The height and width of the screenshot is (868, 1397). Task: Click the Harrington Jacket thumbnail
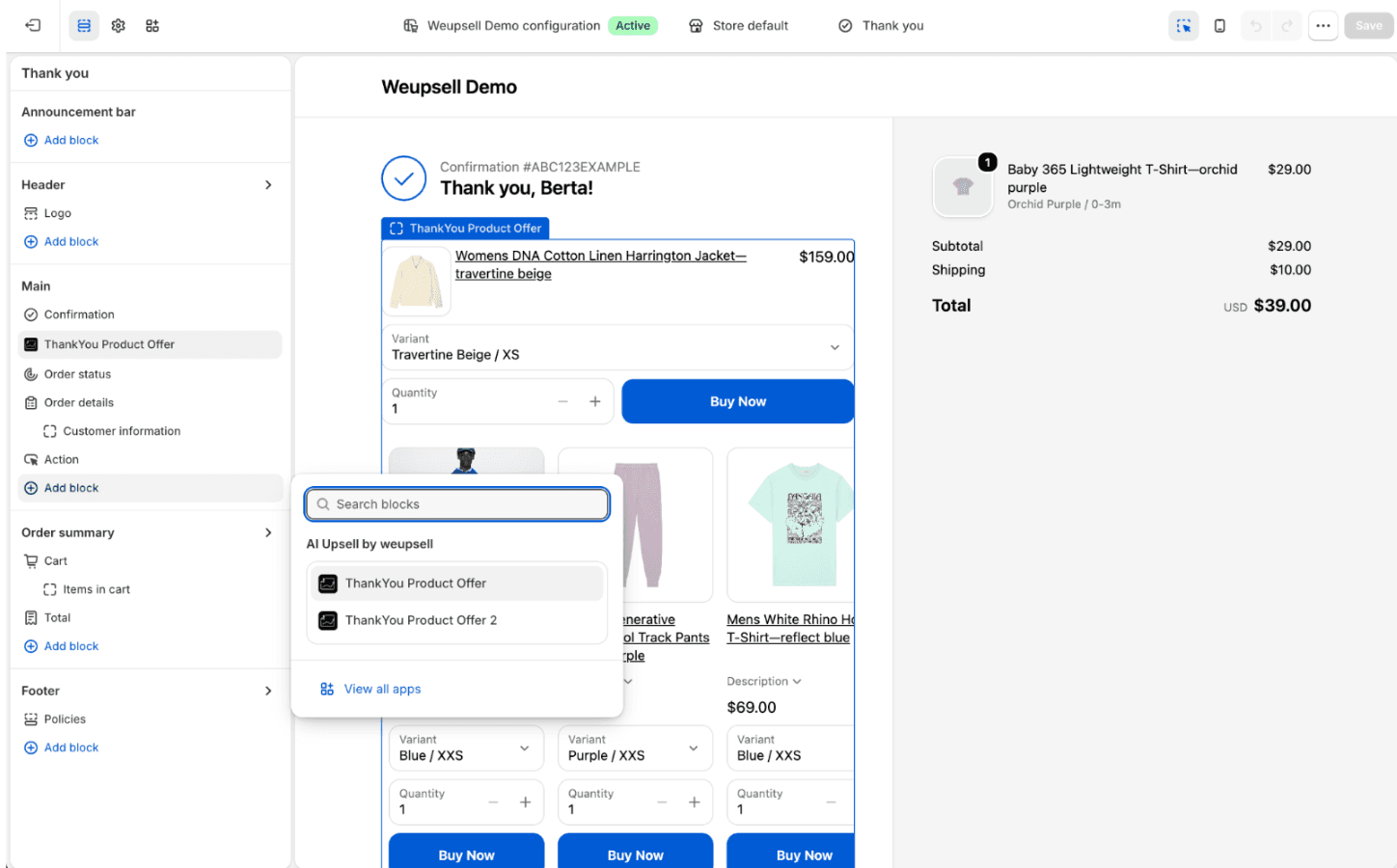click(x=417, y=281)
